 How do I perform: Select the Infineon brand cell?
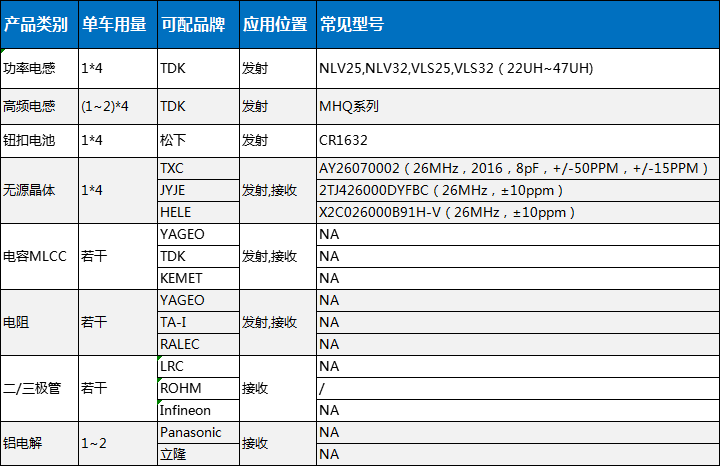(198, 411)
